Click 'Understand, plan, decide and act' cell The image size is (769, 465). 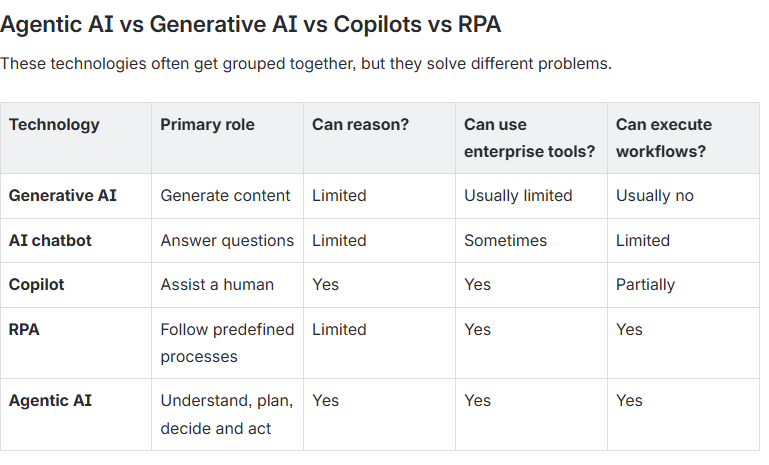(227, 414)
